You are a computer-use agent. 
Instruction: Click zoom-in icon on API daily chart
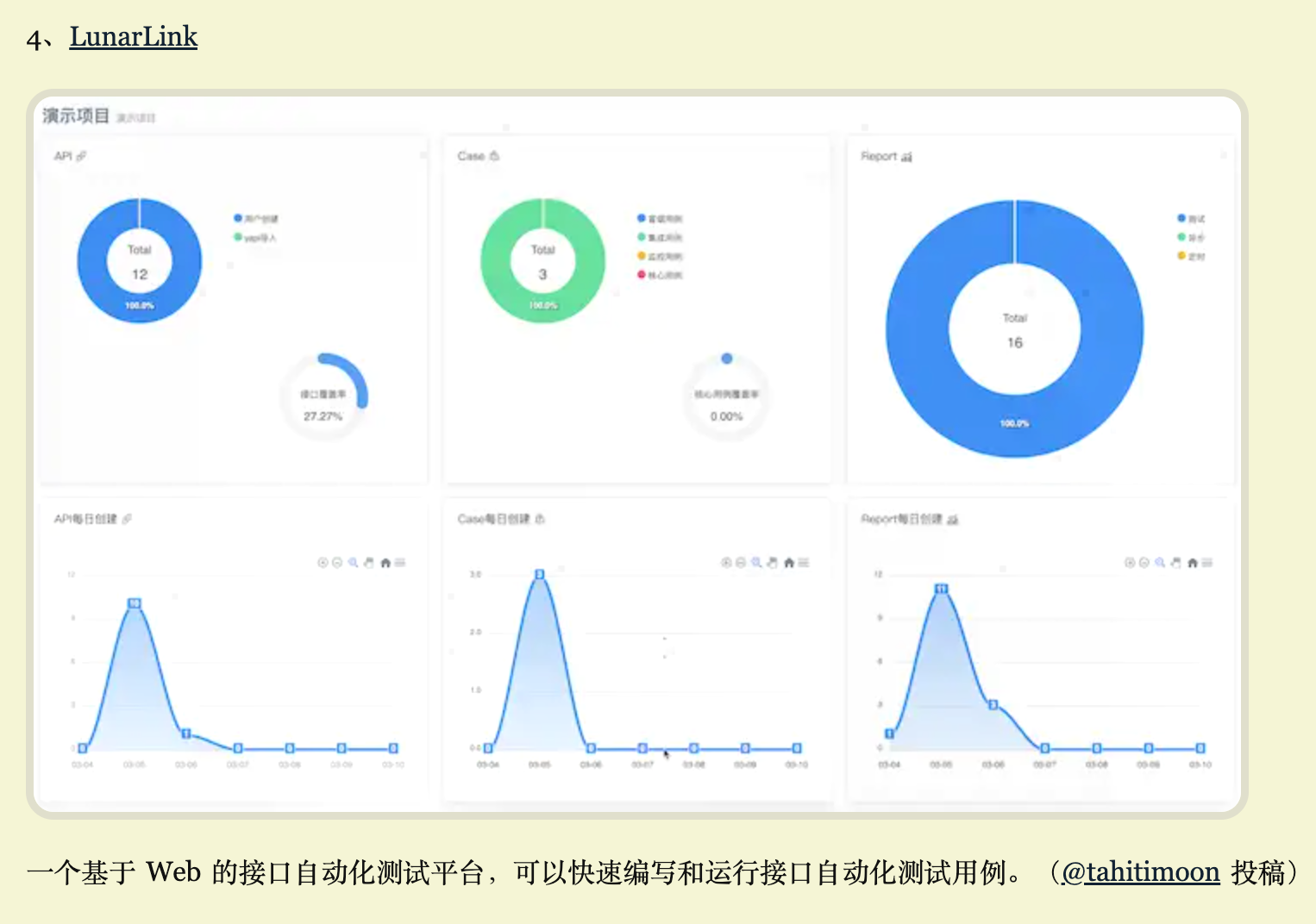click(x=323, y=563)
